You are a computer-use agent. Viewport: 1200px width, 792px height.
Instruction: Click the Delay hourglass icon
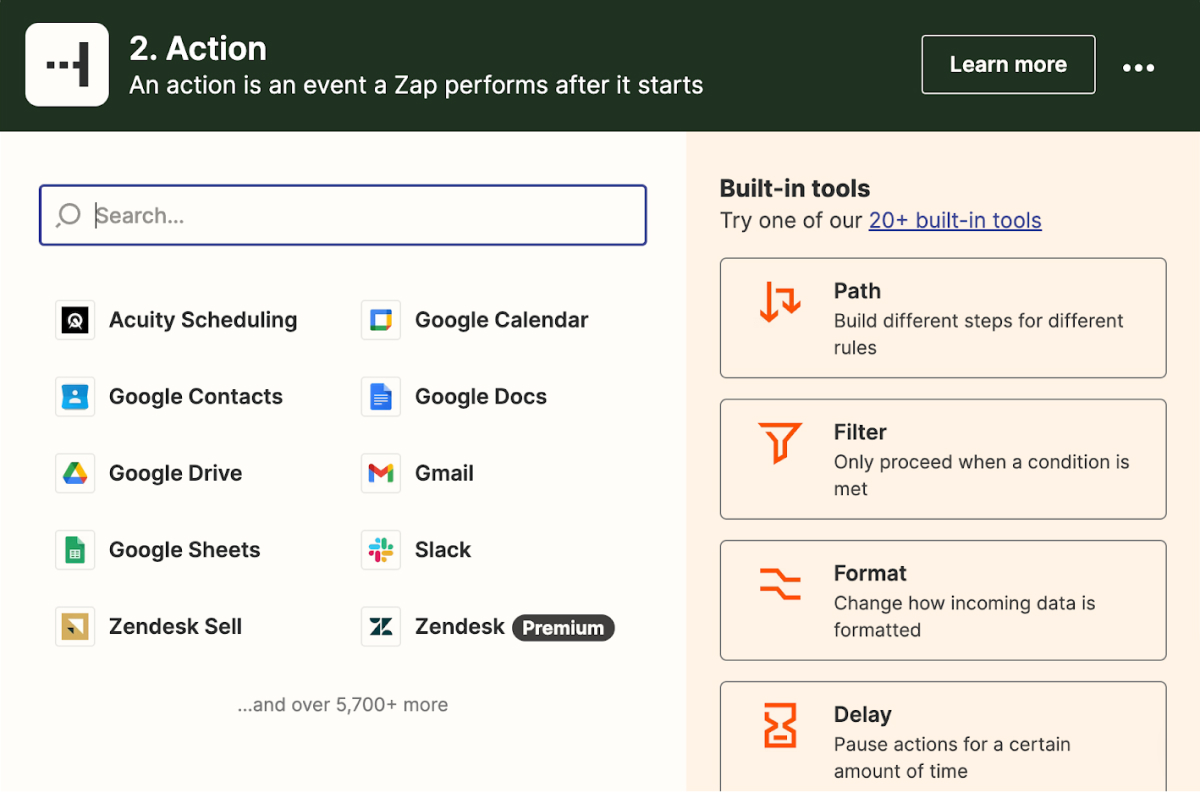pos(780,725)
